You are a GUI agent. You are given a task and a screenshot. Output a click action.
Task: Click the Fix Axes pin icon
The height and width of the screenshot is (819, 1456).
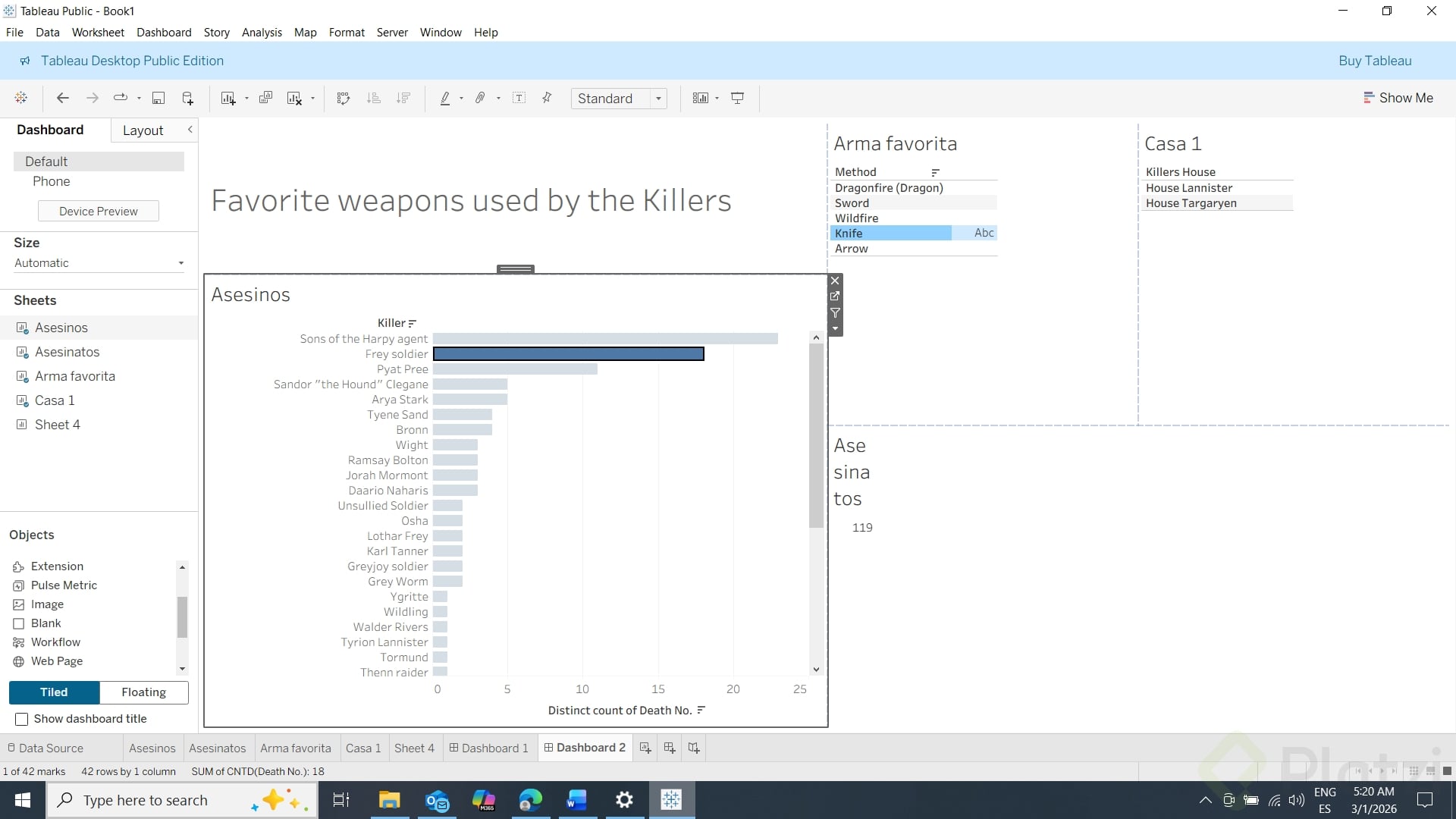coord(547,98)
